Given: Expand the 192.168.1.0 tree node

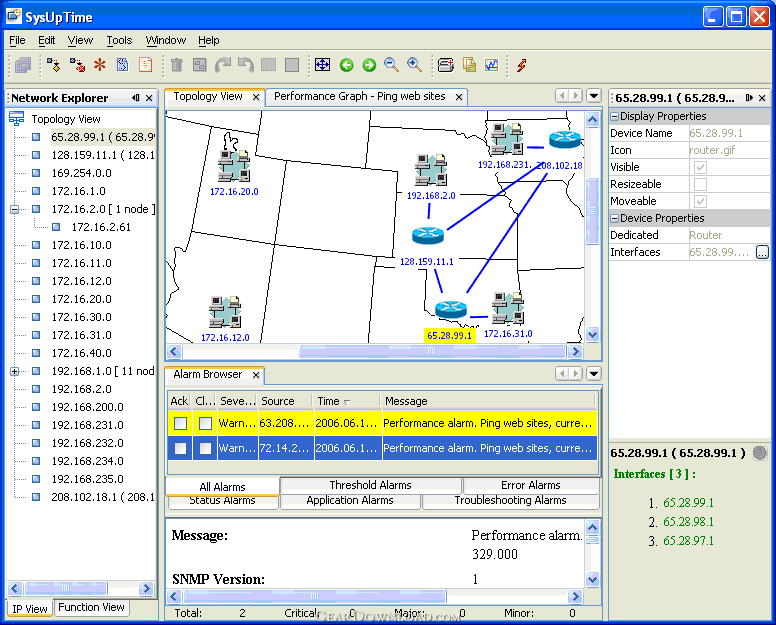Looking at the screenshot, I should (15, 371).
